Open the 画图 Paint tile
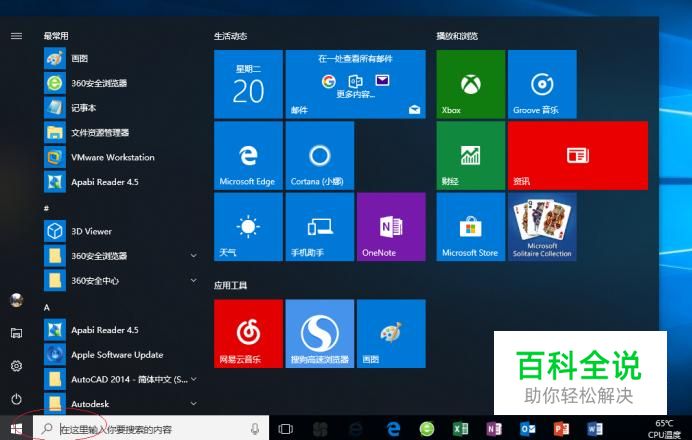Viewport: 692px width, 440px height. (x=391, y=334)
